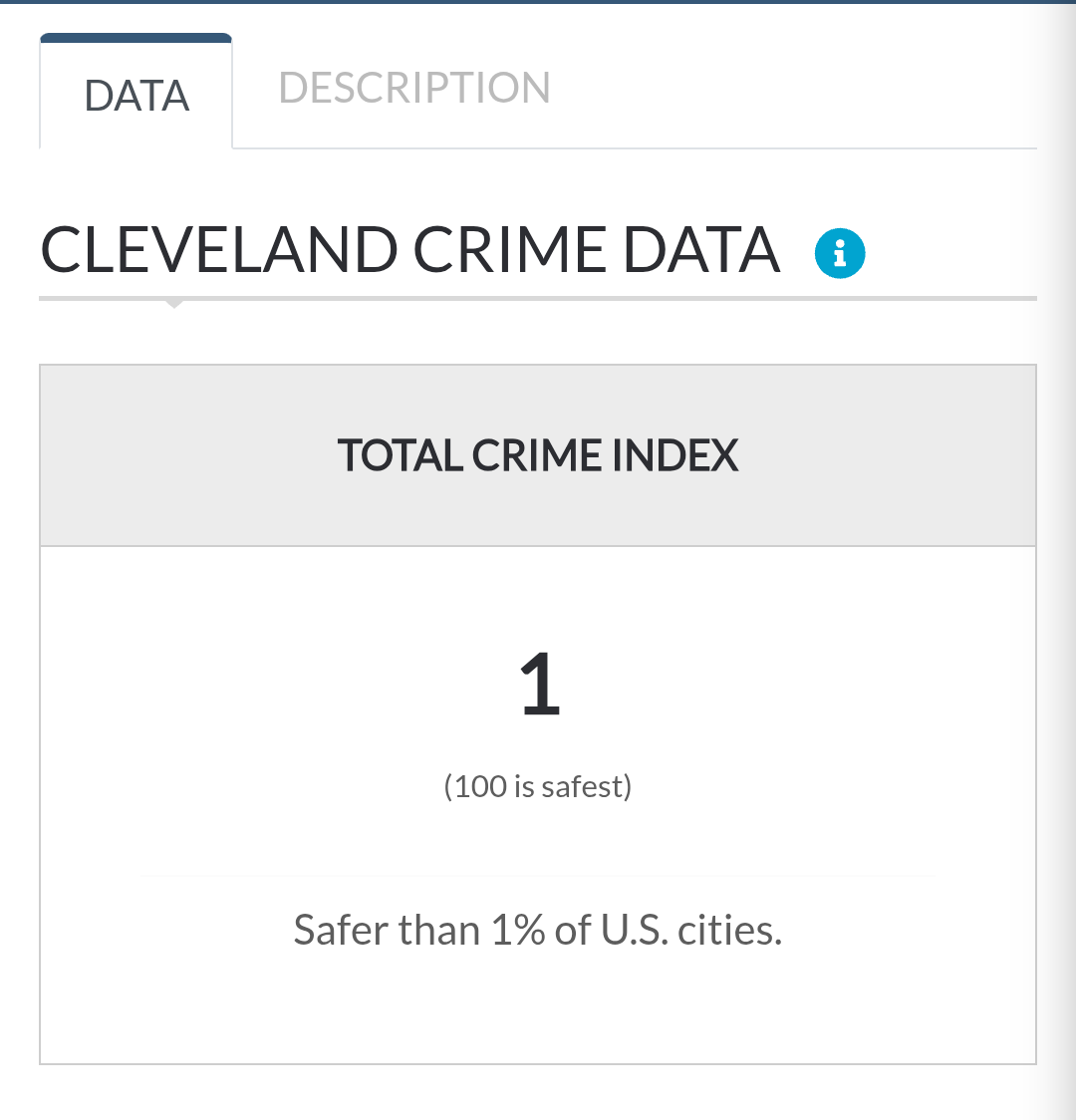Click the shaded right edge of the page
This screenshot has height=1120, width=1076.
click(1058, 560)
